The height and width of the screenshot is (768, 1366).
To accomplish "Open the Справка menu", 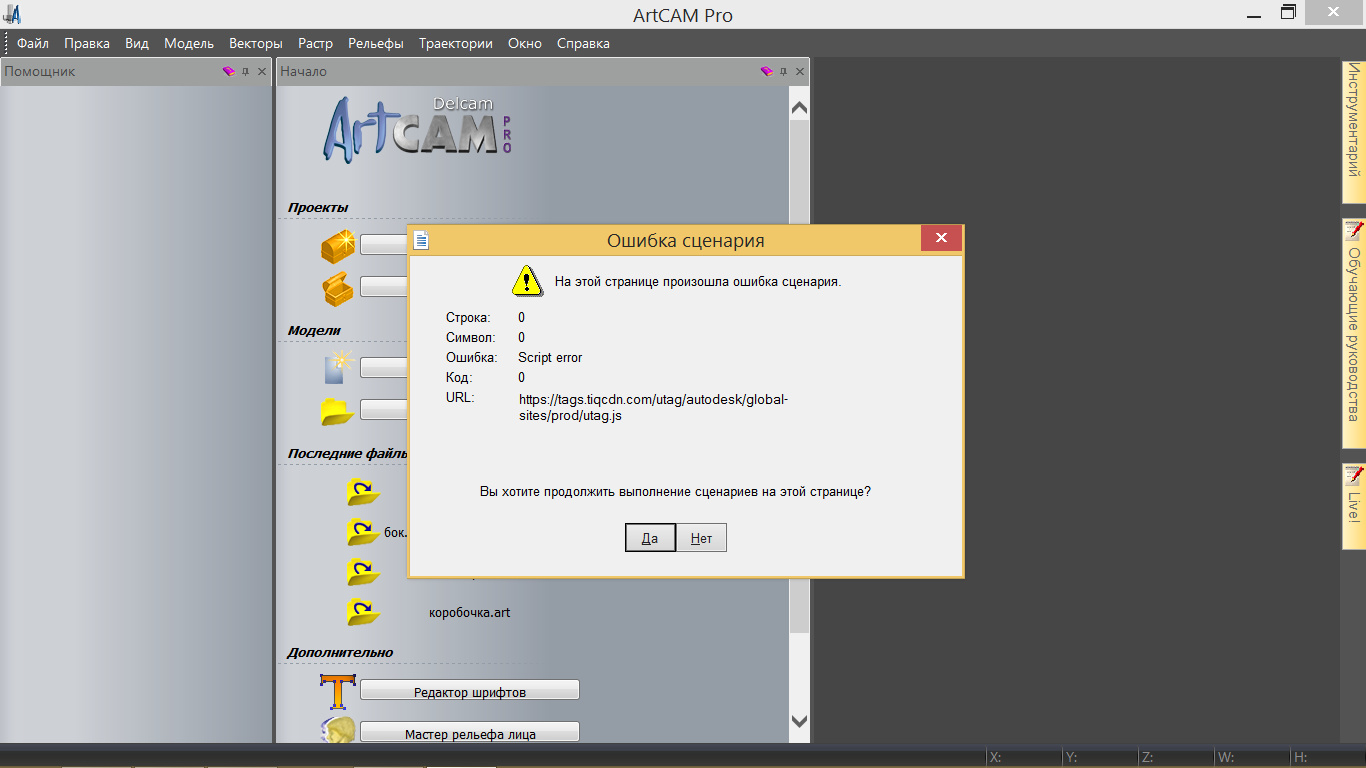I will click(583, 43).
